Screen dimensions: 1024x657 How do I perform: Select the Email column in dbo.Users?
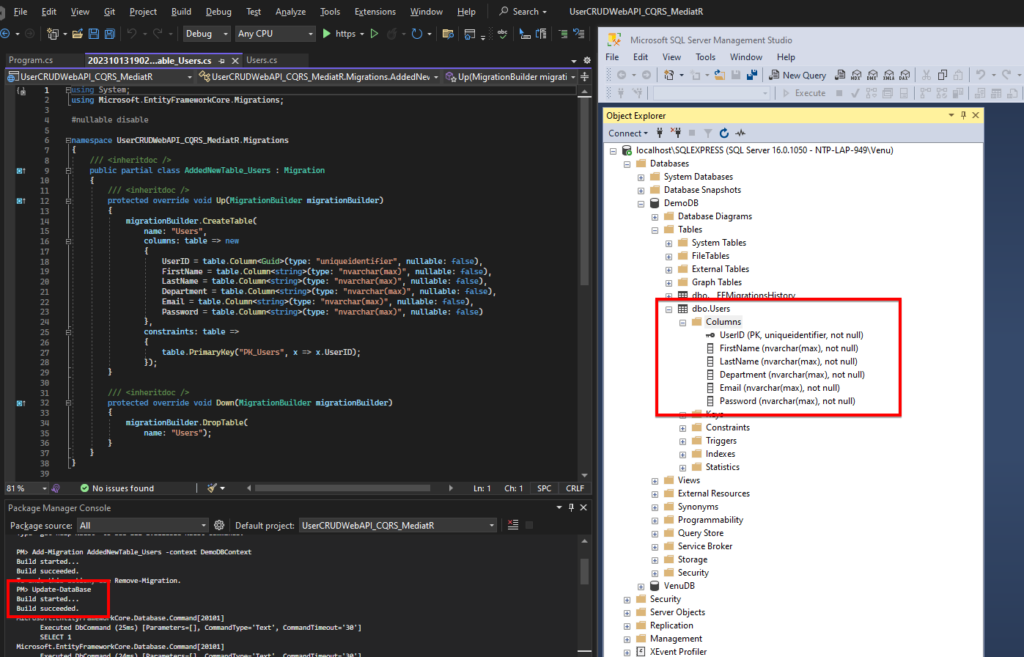click(779, 388)
